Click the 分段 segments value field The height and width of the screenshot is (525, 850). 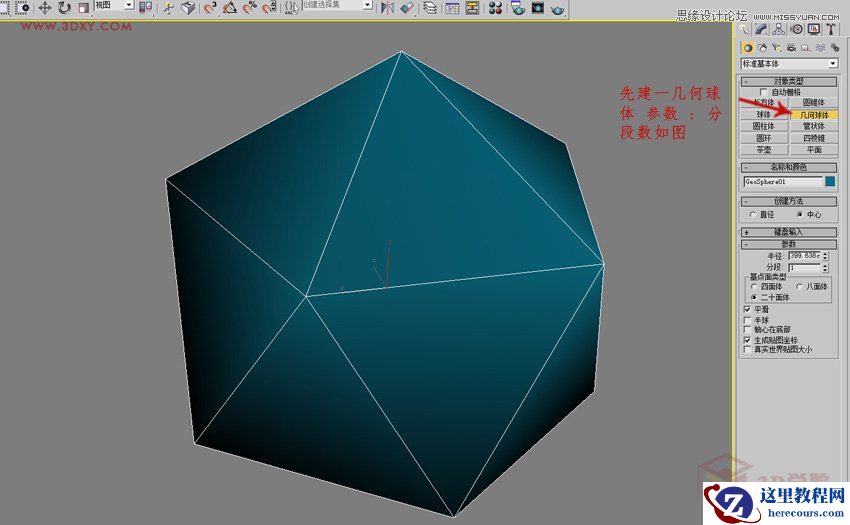click(805, 267)
